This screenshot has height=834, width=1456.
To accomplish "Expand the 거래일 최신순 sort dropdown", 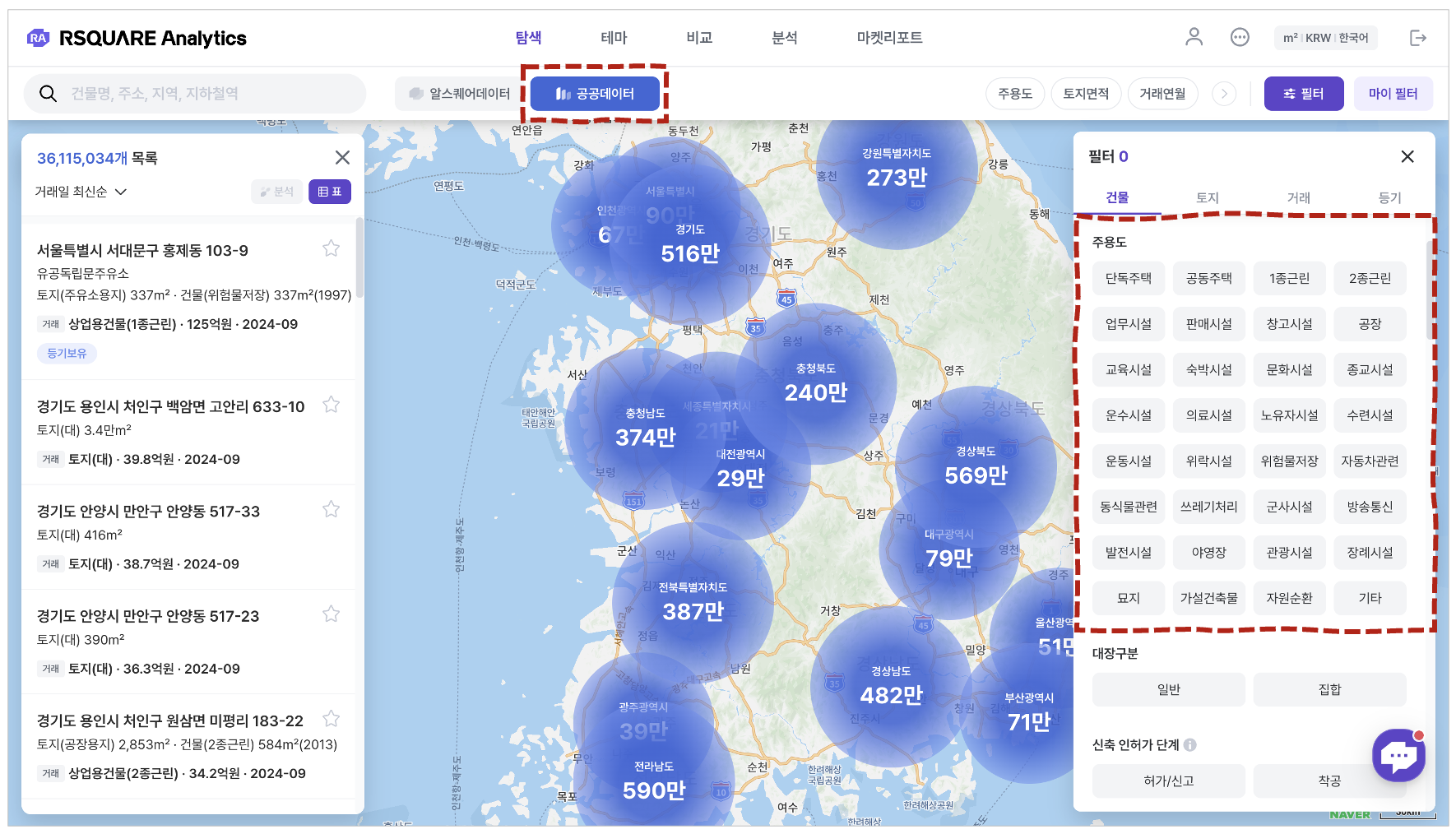I will 81,192.
